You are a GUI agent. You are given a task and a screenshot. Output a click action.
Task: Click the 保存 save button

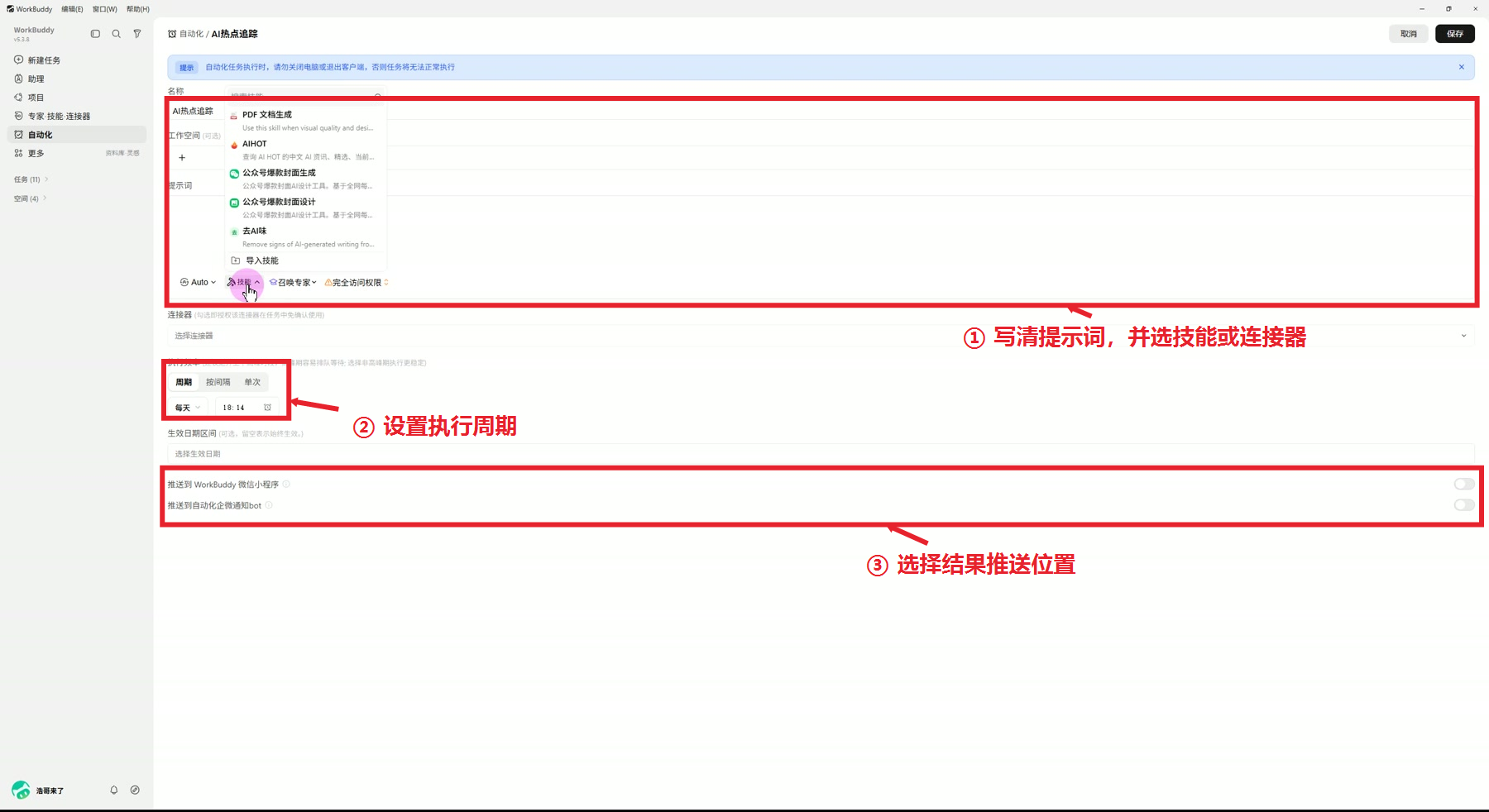click(x=1454, y=34)
